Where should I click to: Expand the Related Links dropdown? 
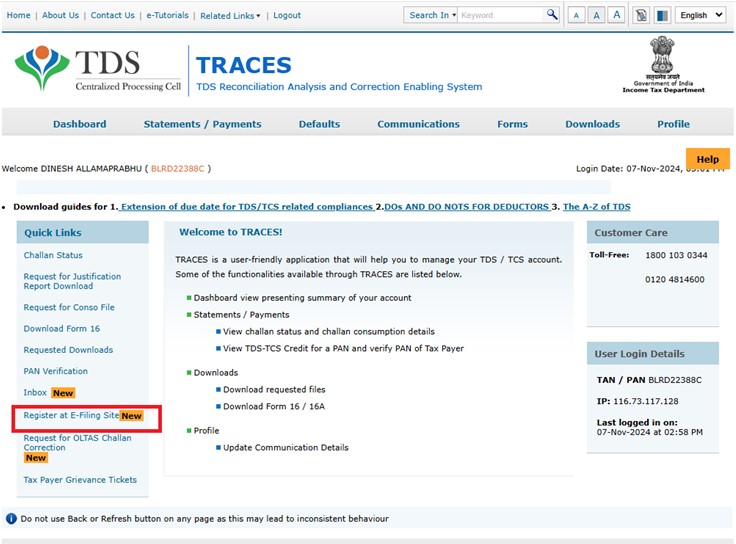(230, 15)
